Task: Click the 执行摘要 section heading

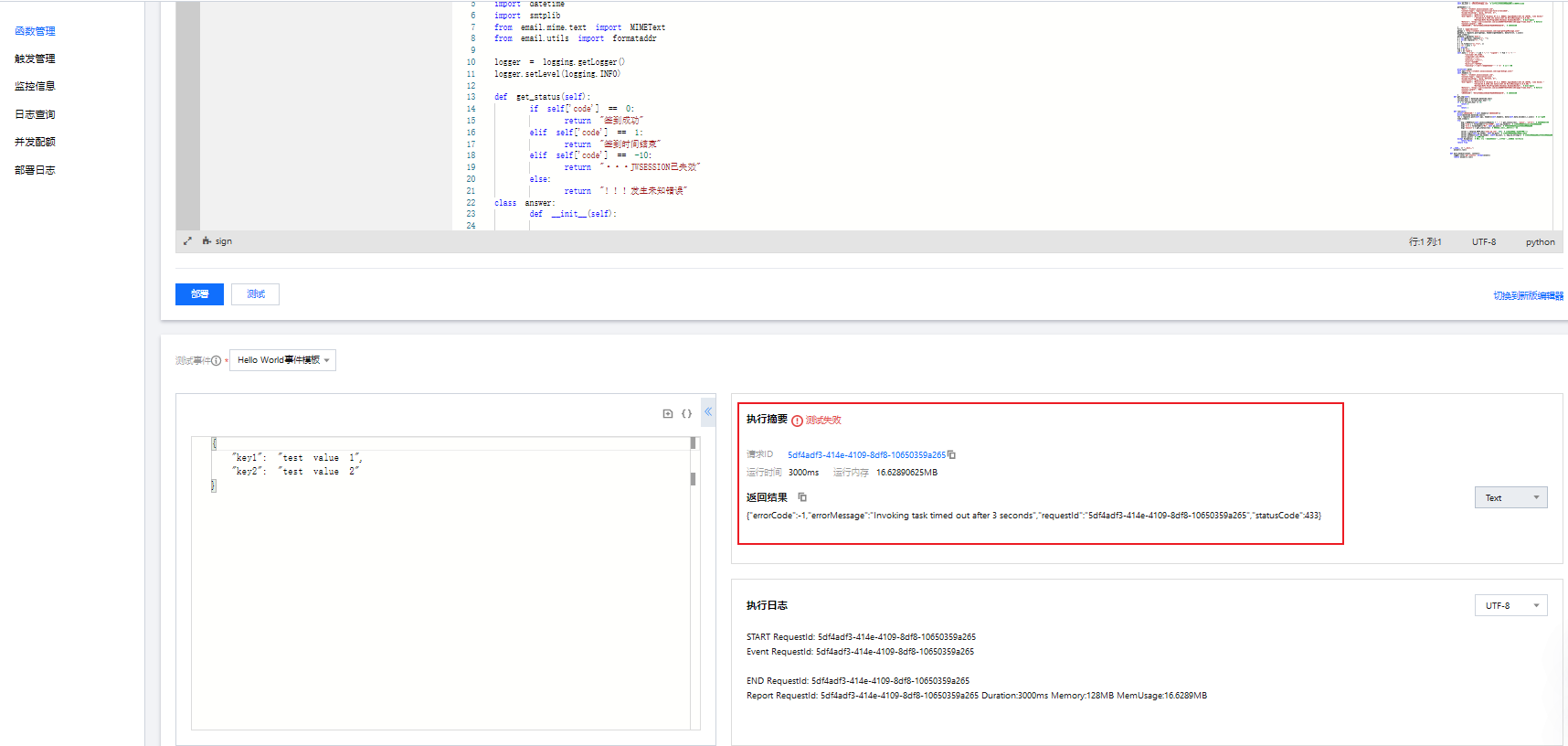Action: (x=767, y=419)
